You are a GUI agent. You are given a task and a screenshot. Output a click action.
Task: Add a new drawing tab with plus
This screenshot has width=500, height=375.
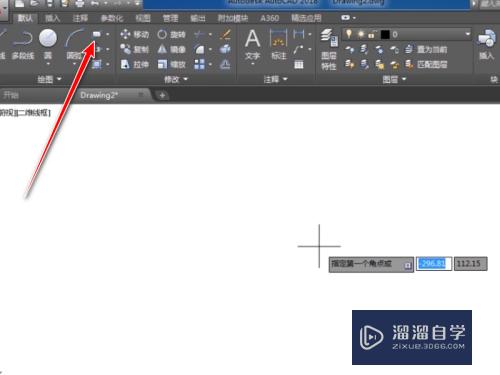(162, 96)
